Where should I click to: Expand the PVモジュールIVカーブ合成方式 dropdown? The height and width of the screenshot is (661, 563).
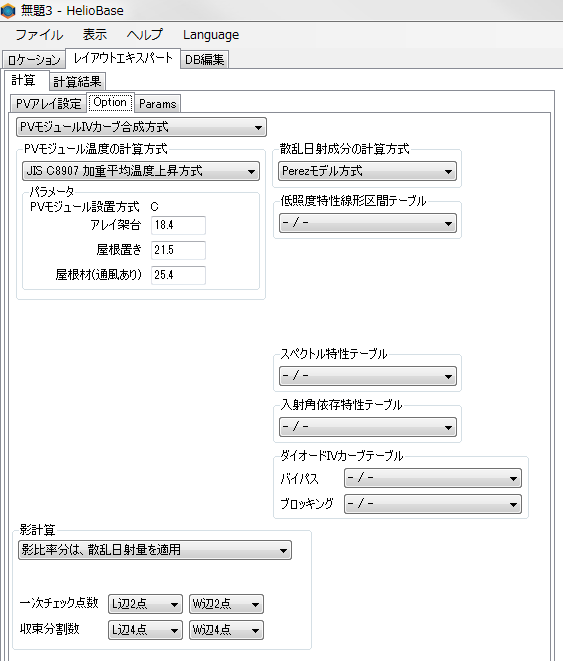click(141, 127)
